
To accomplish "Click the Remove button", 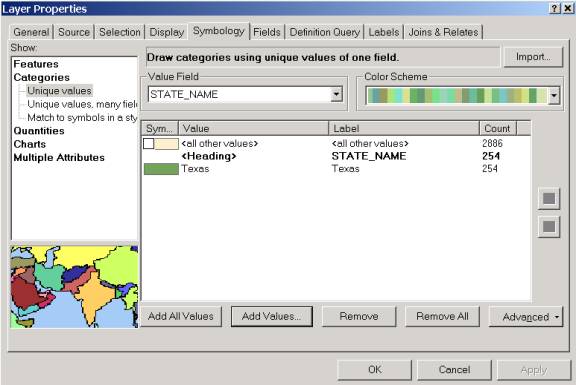I will [359, 316].
